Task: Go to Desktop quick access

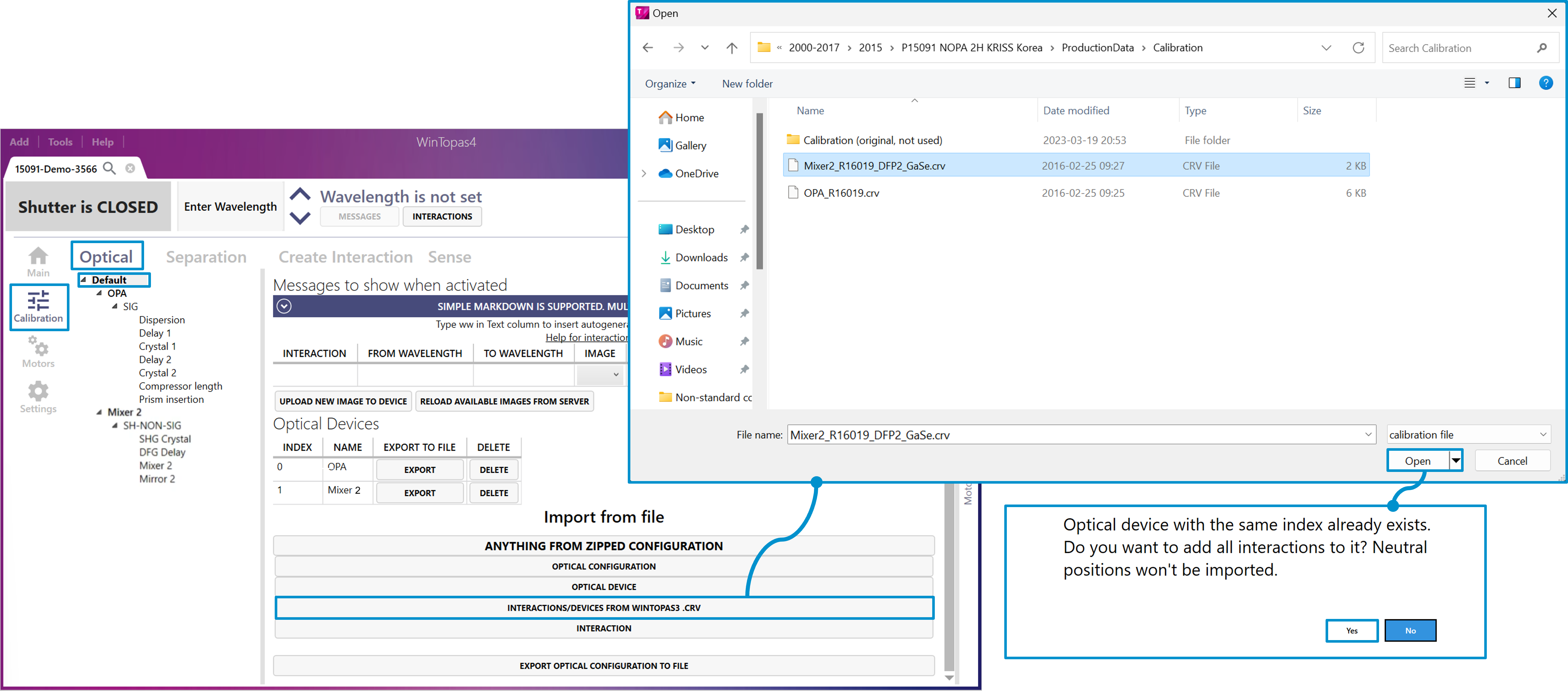Action: 687,229
